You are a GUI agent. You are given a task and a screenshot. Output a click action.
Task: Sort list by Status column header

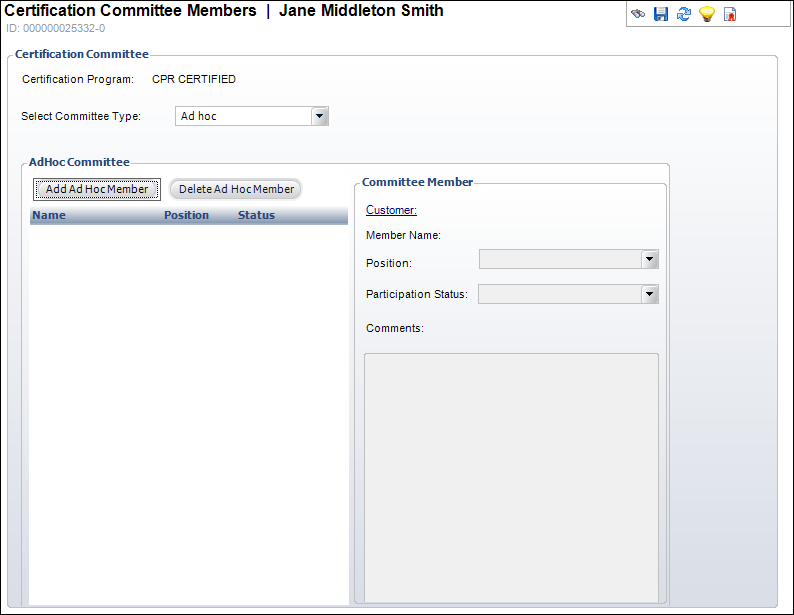[x=256, y=215]
